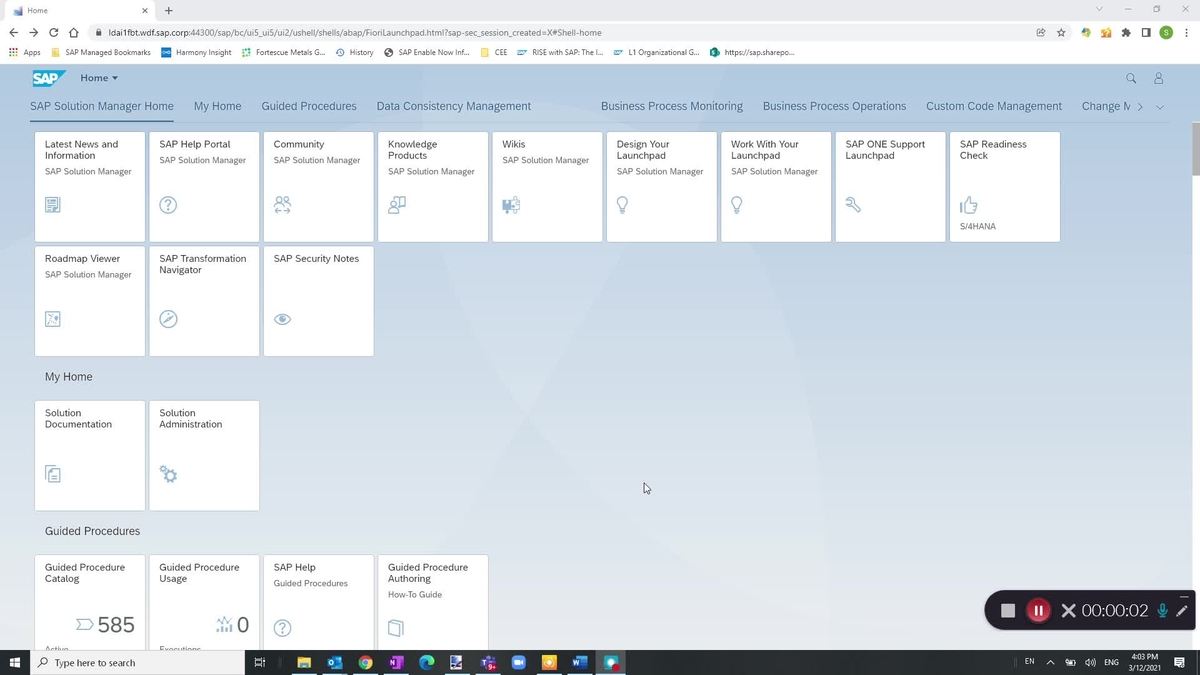Open the Apps shortcut in the bookmarks bar
The image size is (1200, 675).
click(x=24, y=52)
